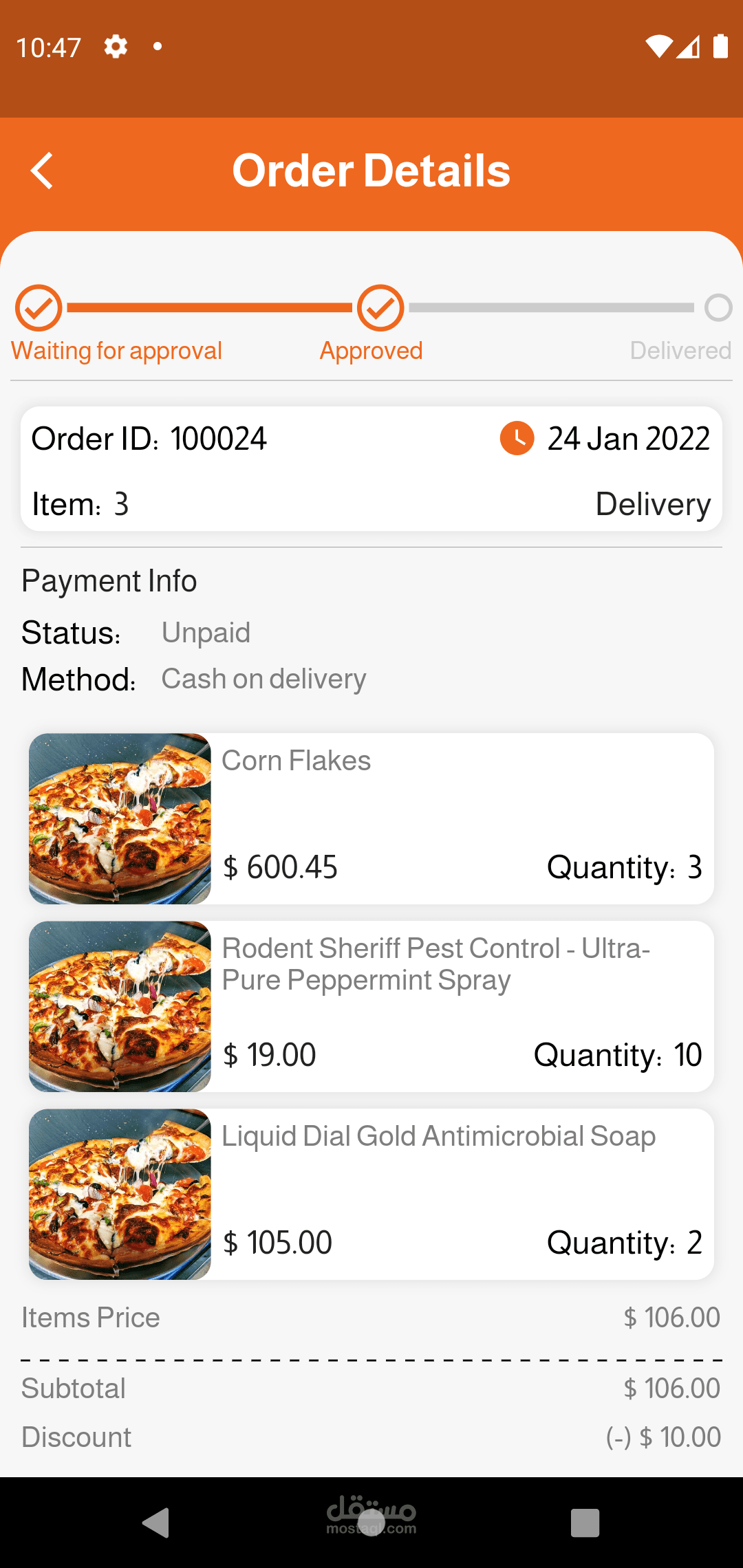Tap the Waiting for approval checkmark step

pos(39,308)
